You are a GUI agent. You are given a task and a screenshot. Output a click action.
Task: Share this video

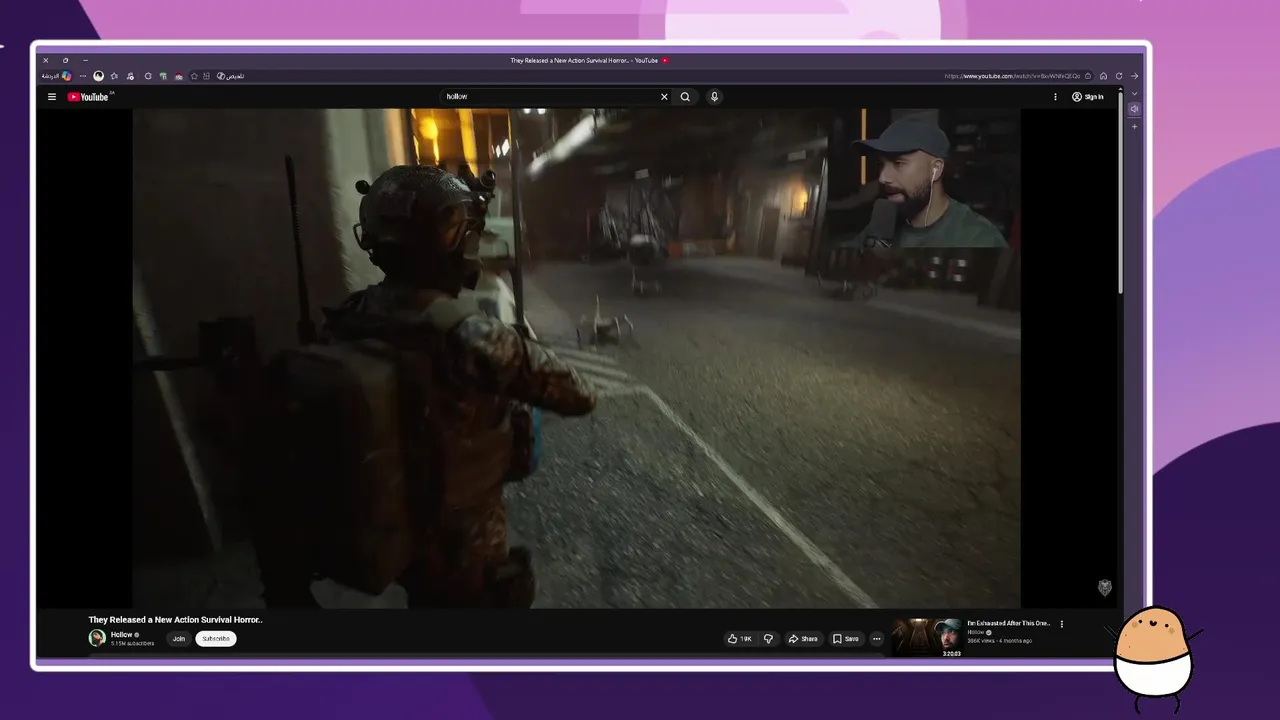click(803, 639)
